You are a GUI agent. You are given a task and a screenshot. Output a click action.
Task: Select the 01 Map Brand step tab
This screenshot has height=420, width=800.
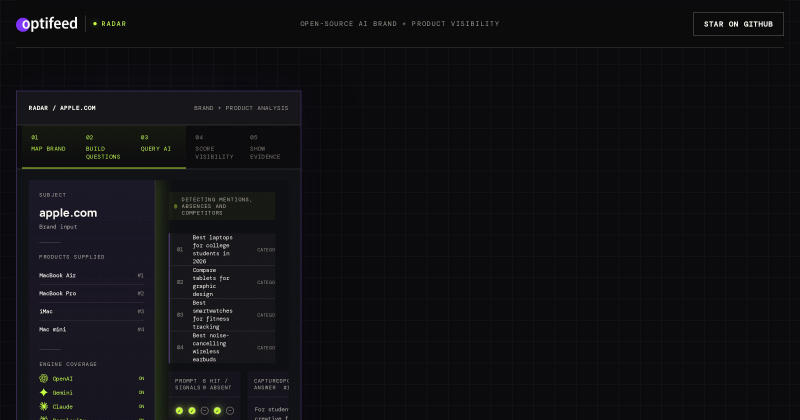coord(49,147)
